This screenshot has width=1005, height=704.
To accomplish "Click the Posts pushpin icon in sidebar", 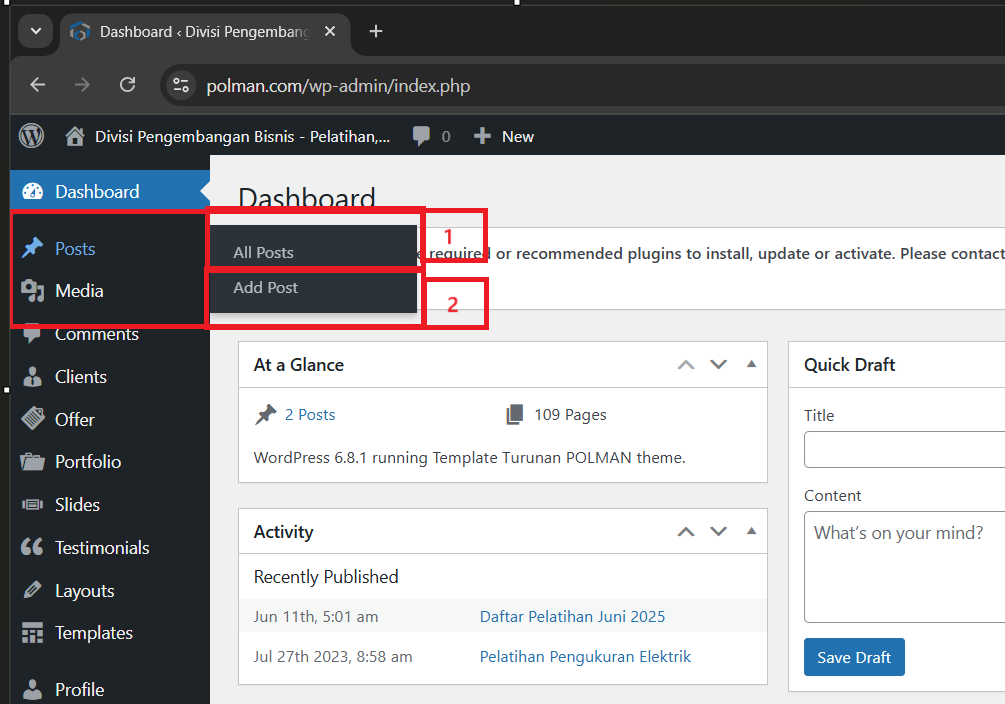I will click(x=32, y=248).
